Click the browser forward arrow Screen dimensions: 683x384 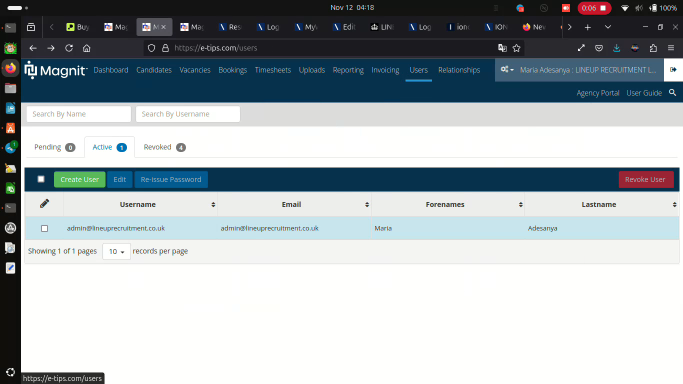(x=51, y=48)
